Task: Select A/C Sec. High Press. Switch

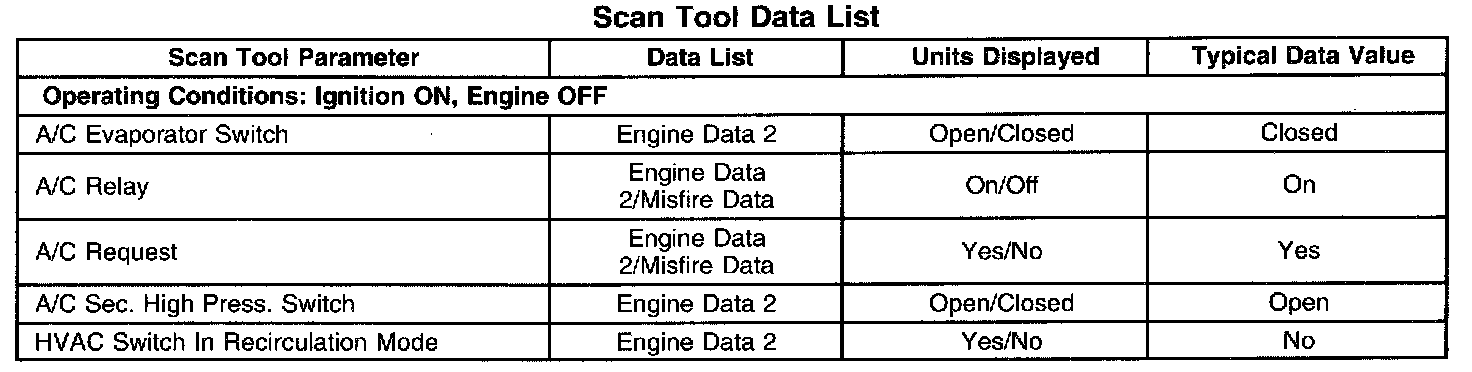Action: (x=195, y=303)
